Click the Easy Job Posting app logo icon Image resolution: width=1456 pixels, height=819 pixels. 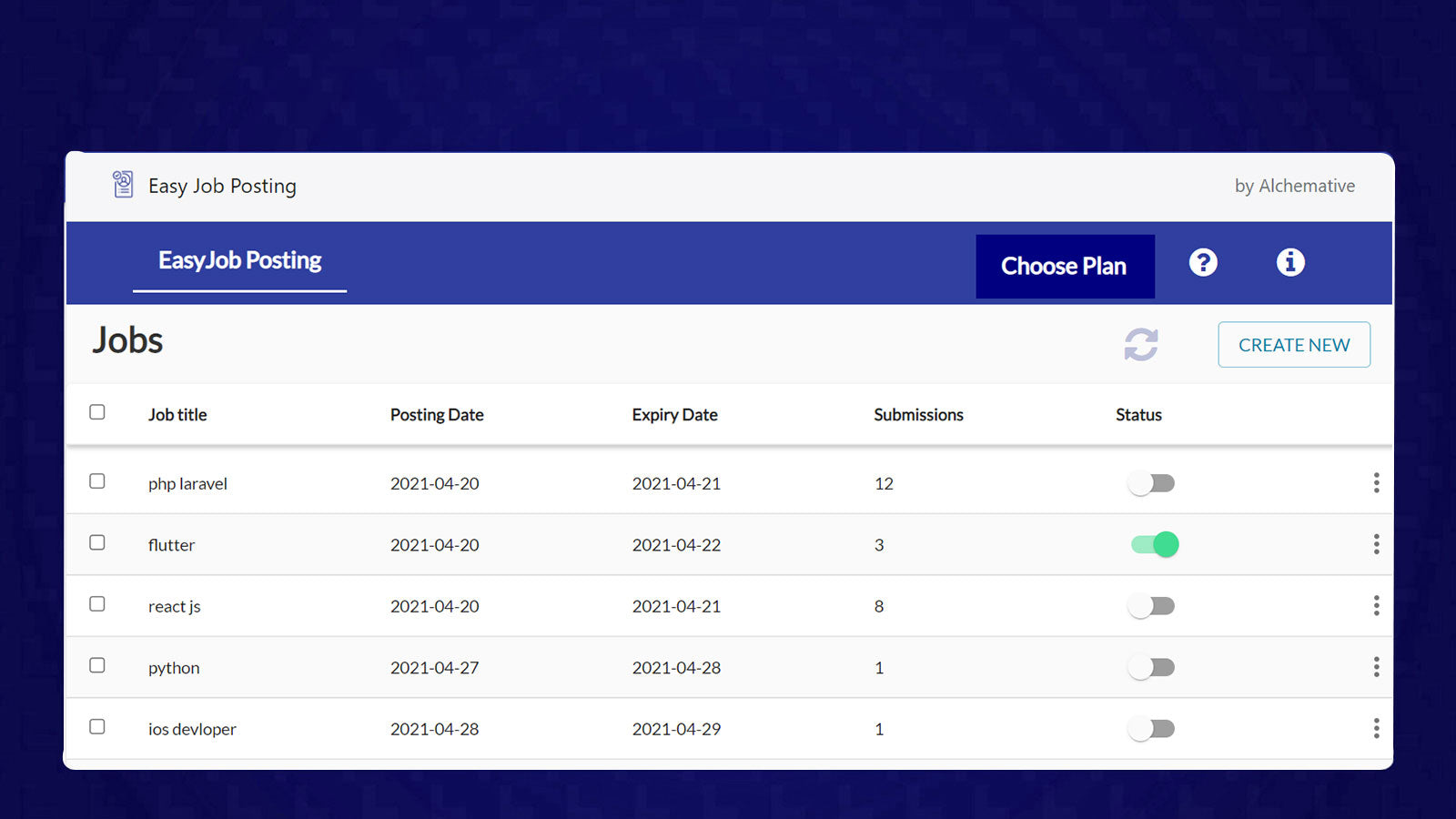[x=123, y=185]
